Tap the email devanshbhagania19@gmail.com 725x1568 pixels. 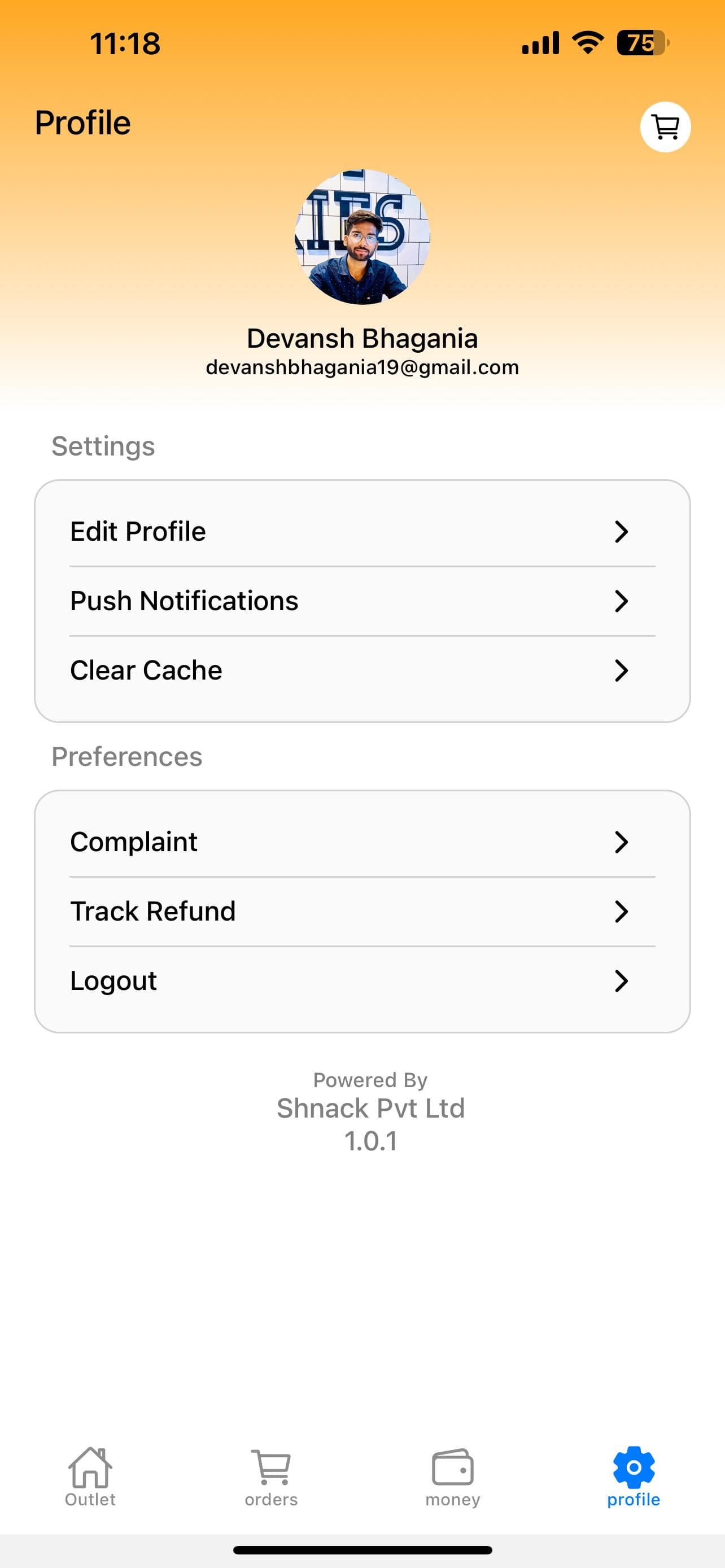[x=362, y=367]
